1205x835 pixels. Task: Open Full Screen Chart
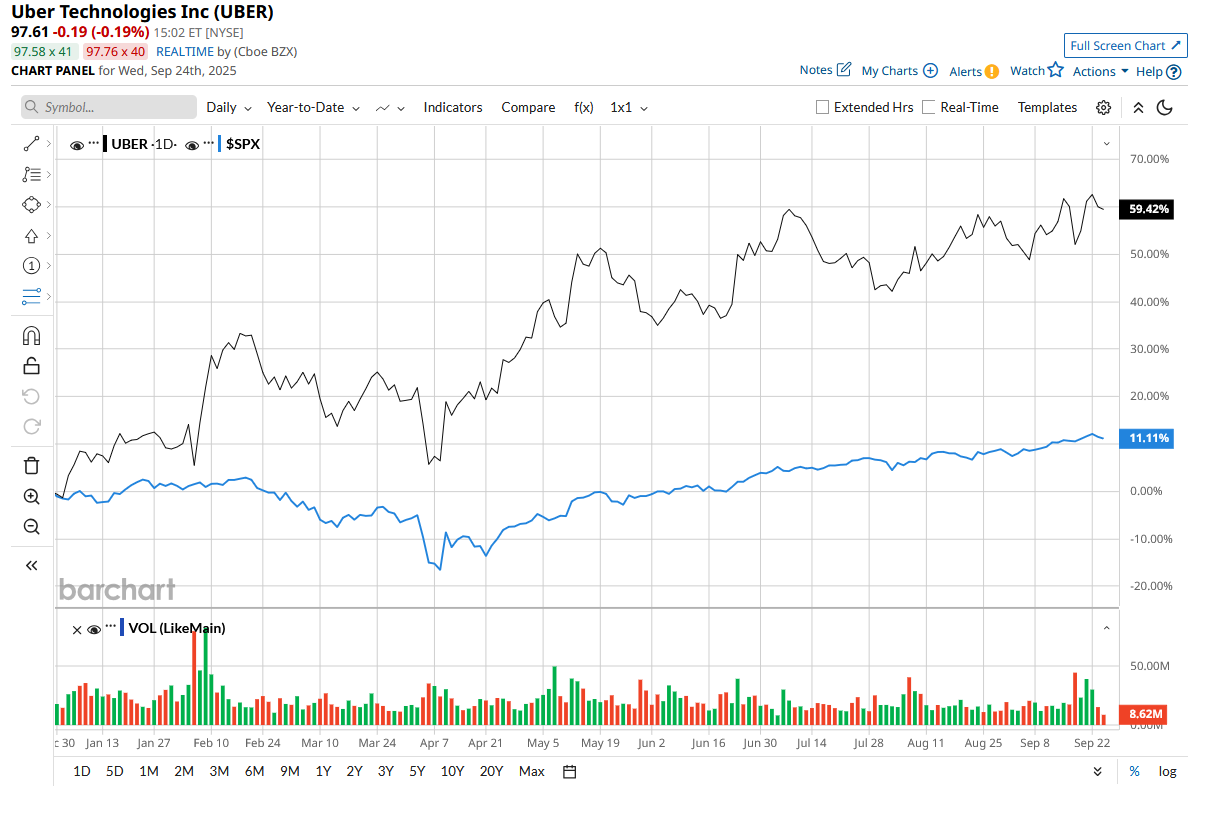pos(1126,45)
